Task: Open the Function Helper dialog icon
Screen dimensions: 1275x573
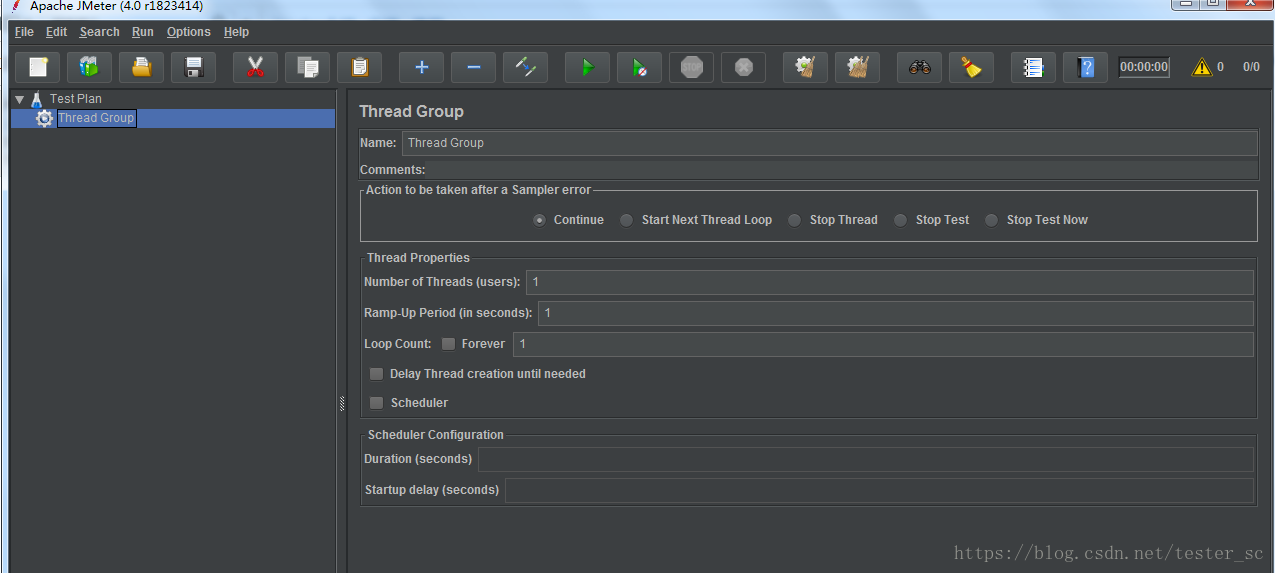Action: 1034,67
